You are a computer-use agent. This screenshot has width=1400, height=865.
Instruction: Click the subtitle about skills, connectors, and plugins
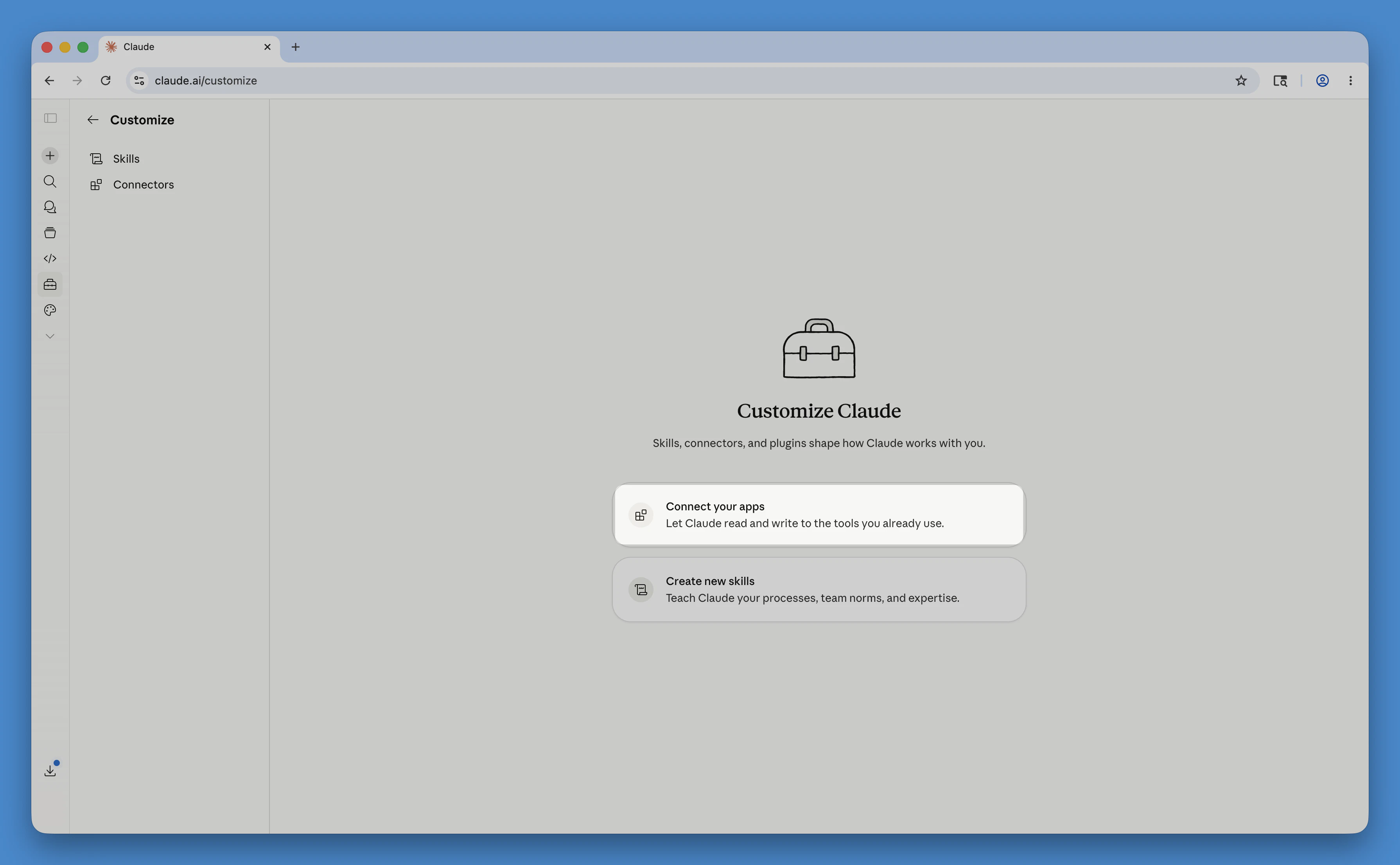pos(819,443)
